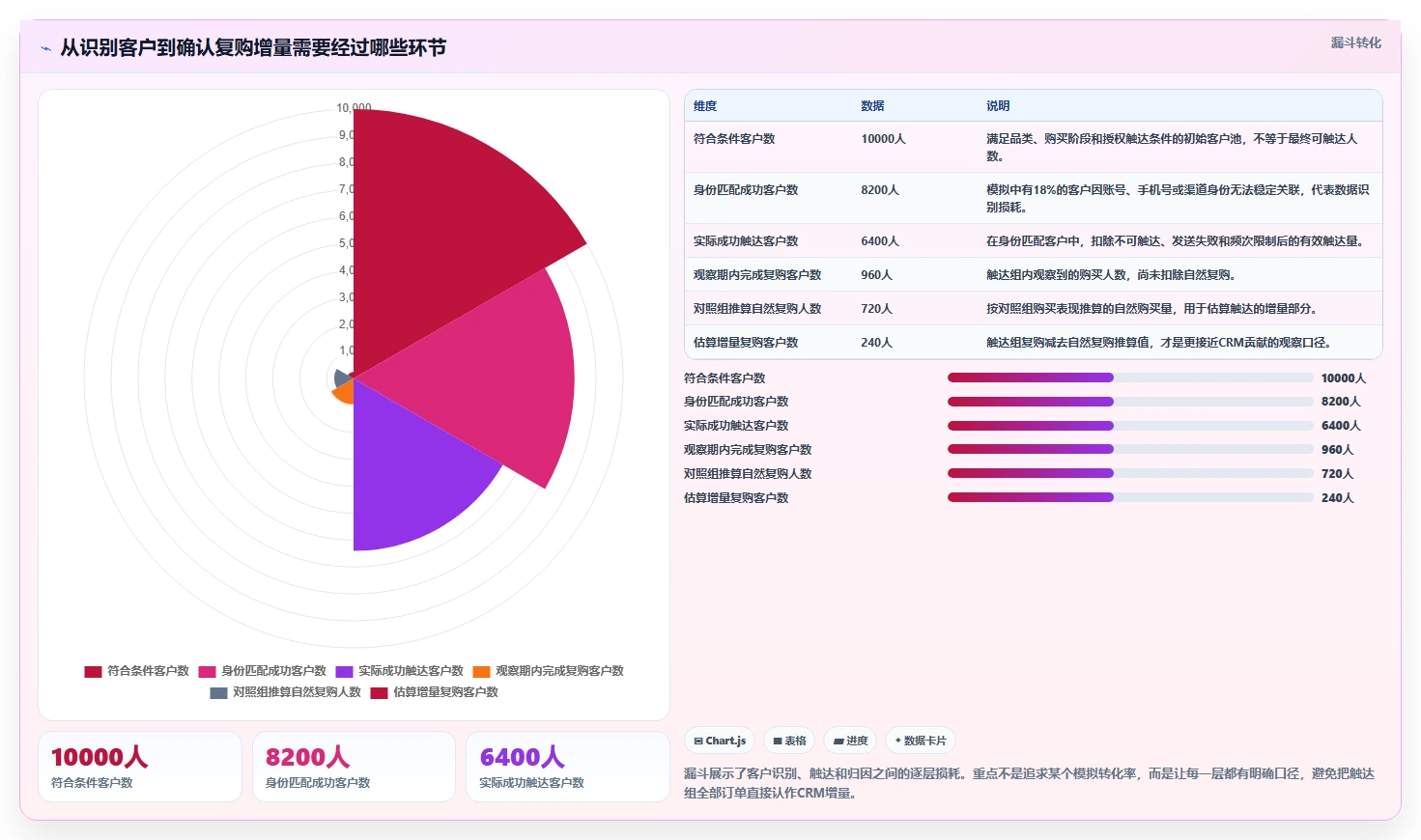Toggle the 对照组推算自然复购人数 legend swatch

coord(218,692)
